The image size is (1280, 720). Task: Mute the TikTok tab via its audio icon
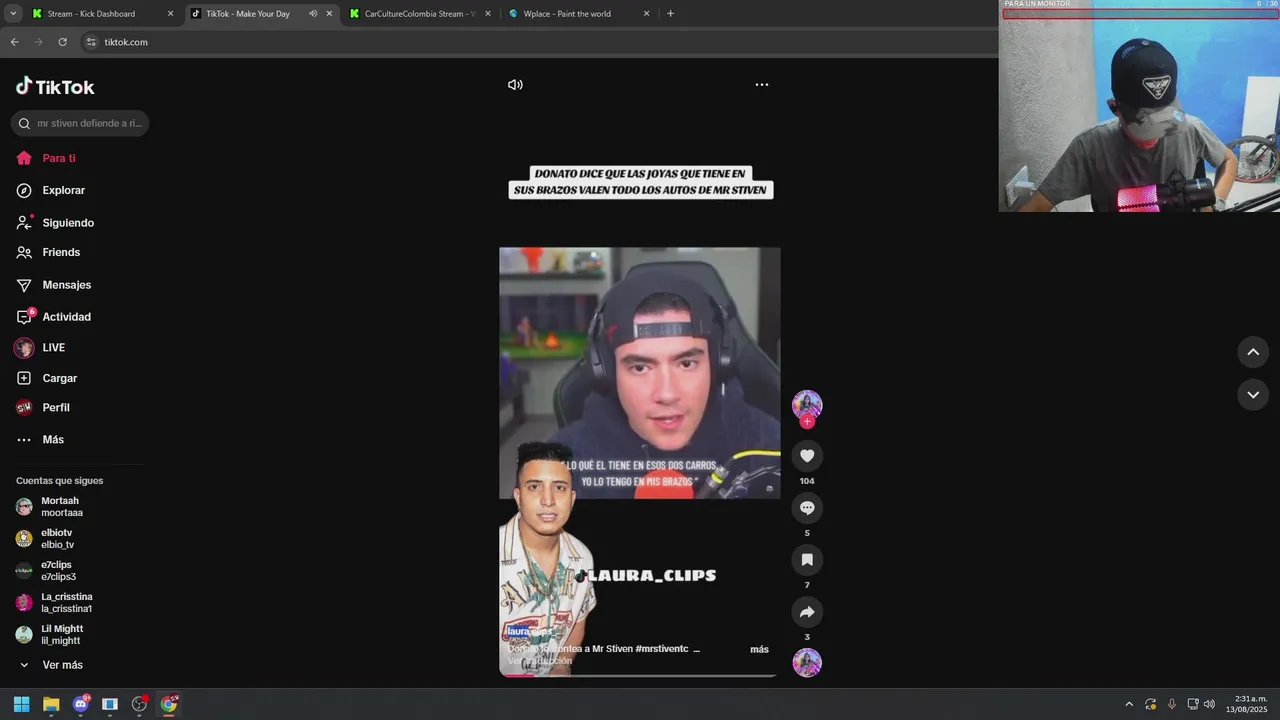313,14
